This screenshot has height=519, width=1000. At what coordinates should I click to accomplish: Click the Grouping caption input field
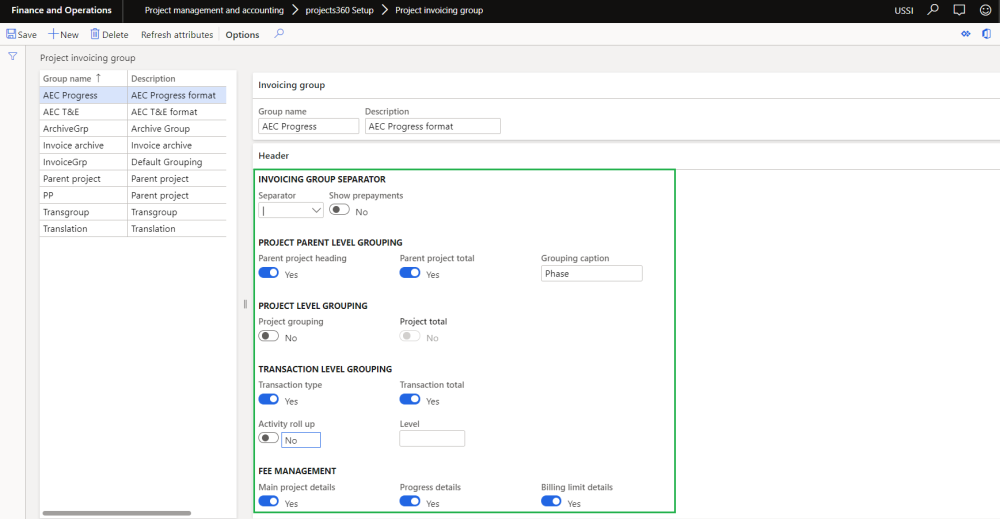(x=591, y=274)
